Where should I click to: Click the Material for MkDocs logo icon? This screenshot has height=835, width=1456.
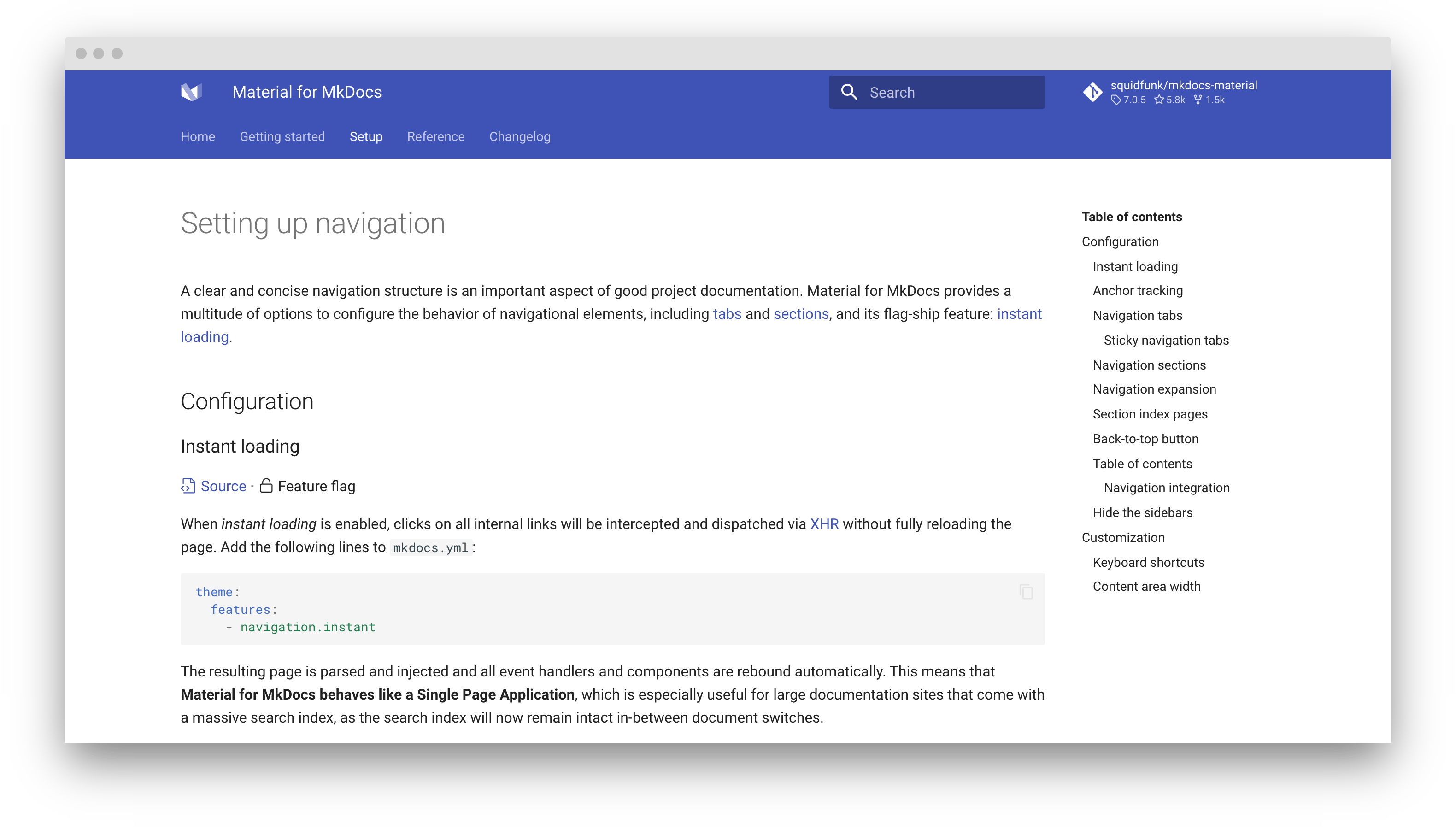(192, 92)
